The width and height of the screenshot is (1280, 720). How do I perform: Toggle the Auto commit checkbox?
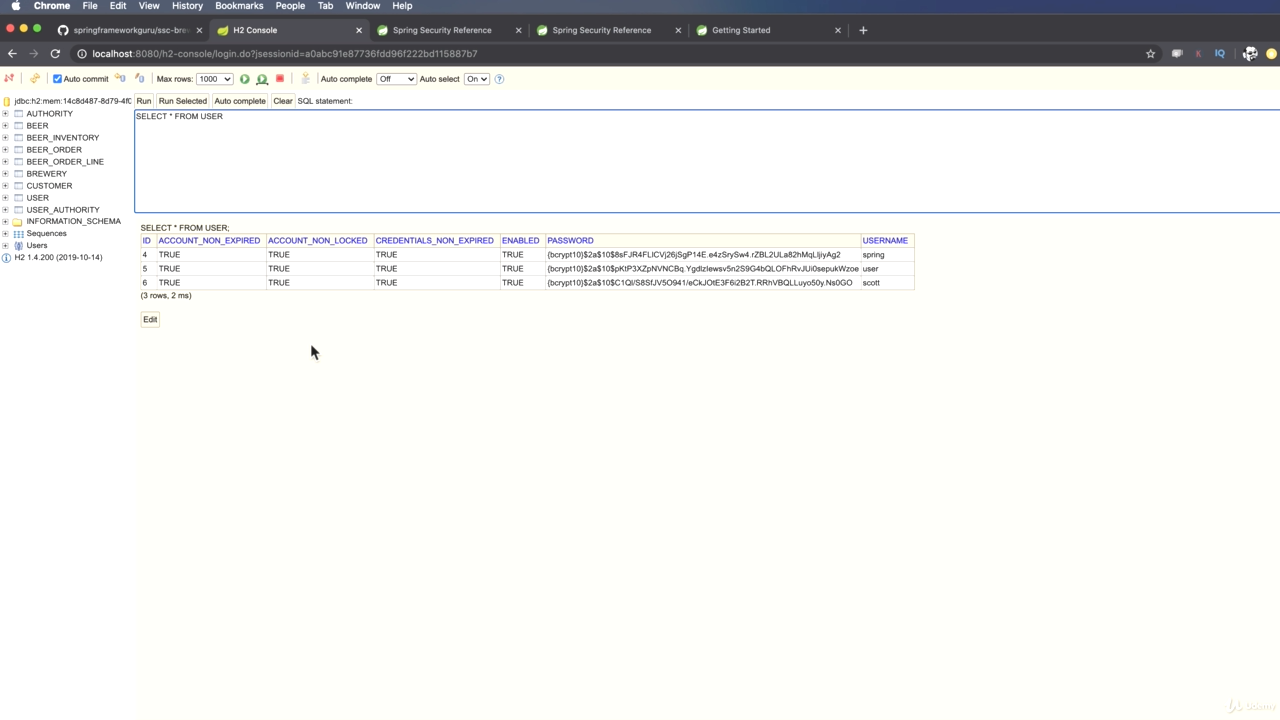point(57,79)
